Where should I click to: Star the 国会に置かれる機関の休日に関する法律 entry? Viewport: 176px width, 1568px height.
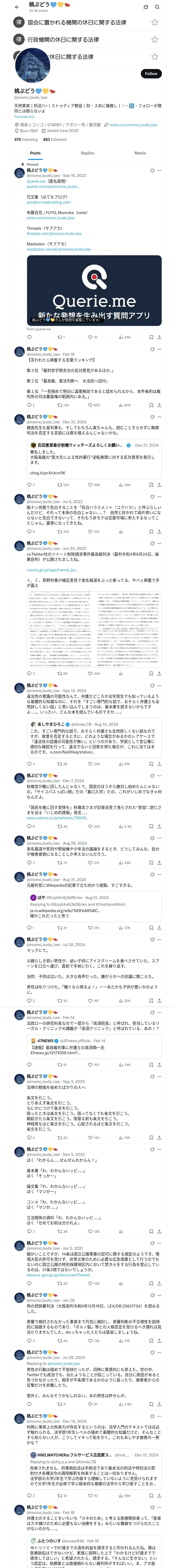point(155,22)
